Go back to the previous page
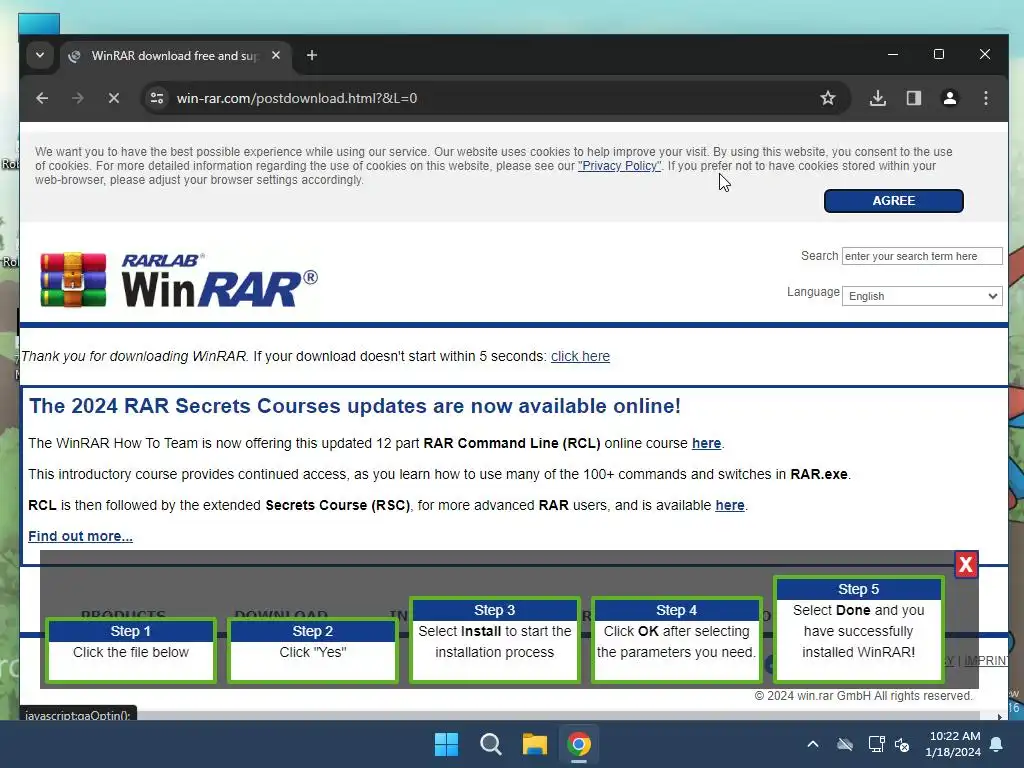The height and width of the screenshot is (768, 1024). click(x=42, y=98)
